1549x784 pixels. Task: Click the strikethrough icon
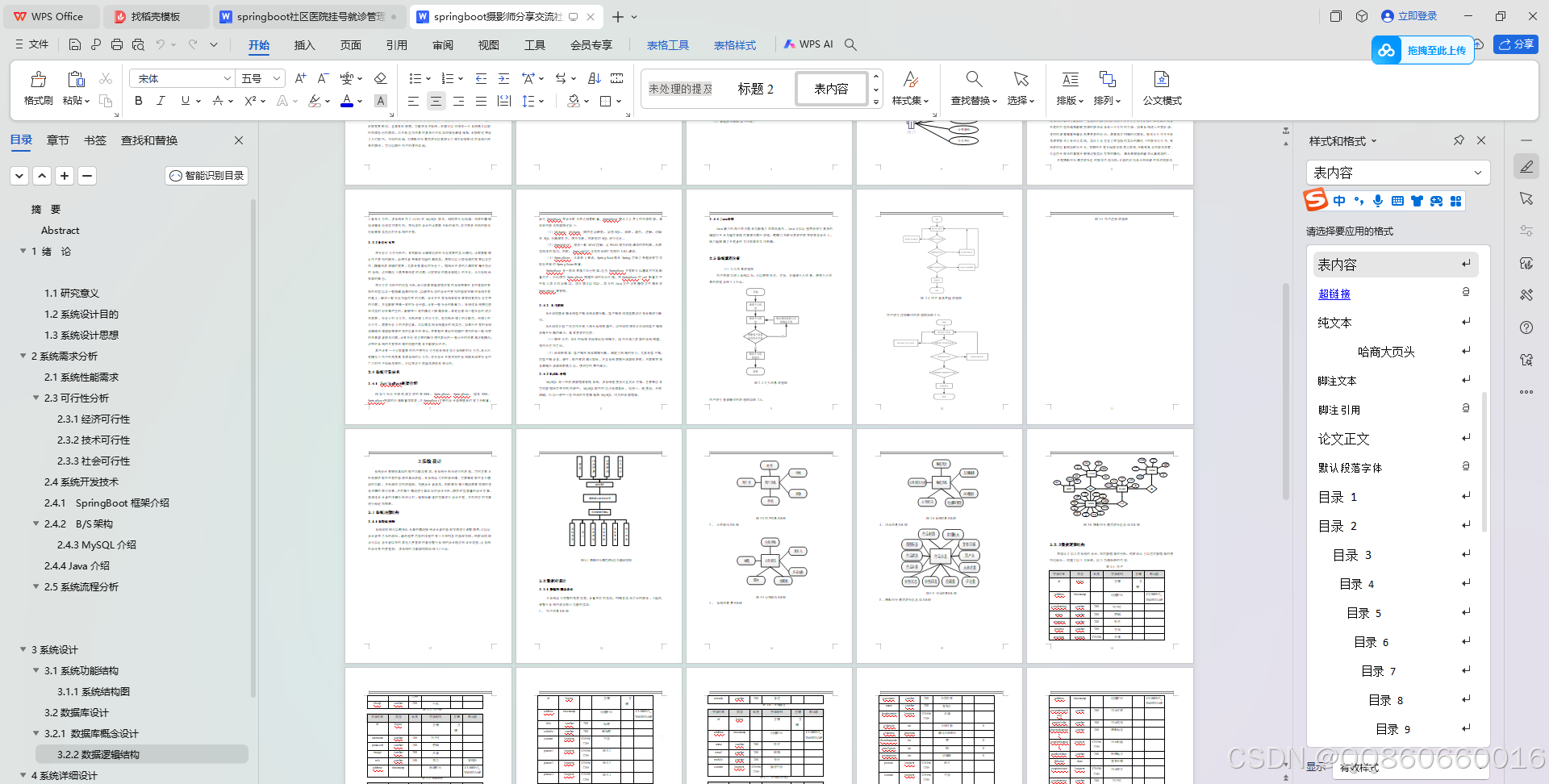(218, 101)
